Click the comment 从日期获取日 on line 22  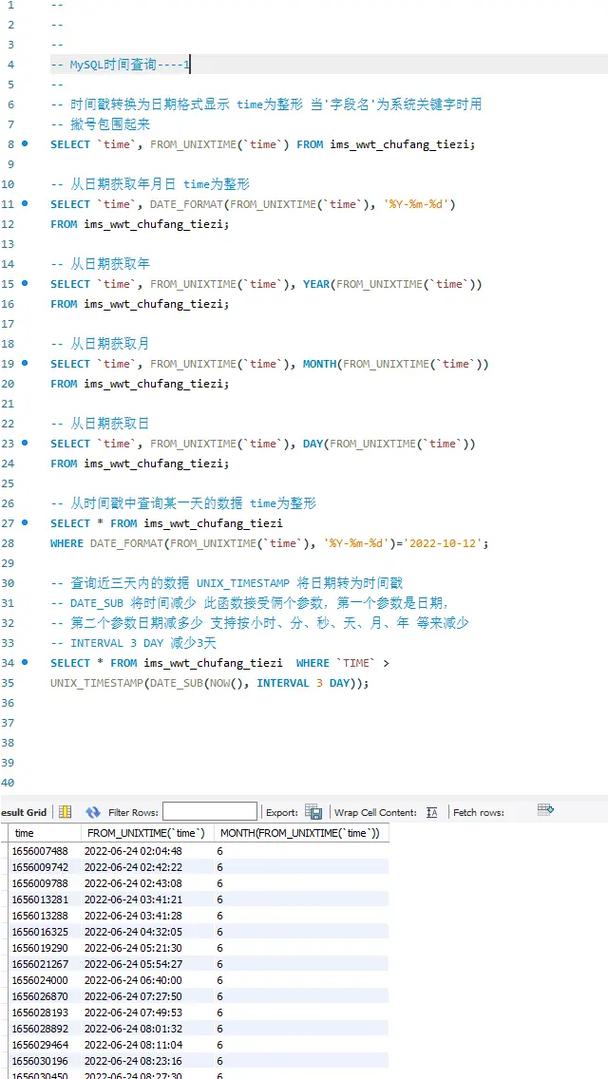[110, 424]
